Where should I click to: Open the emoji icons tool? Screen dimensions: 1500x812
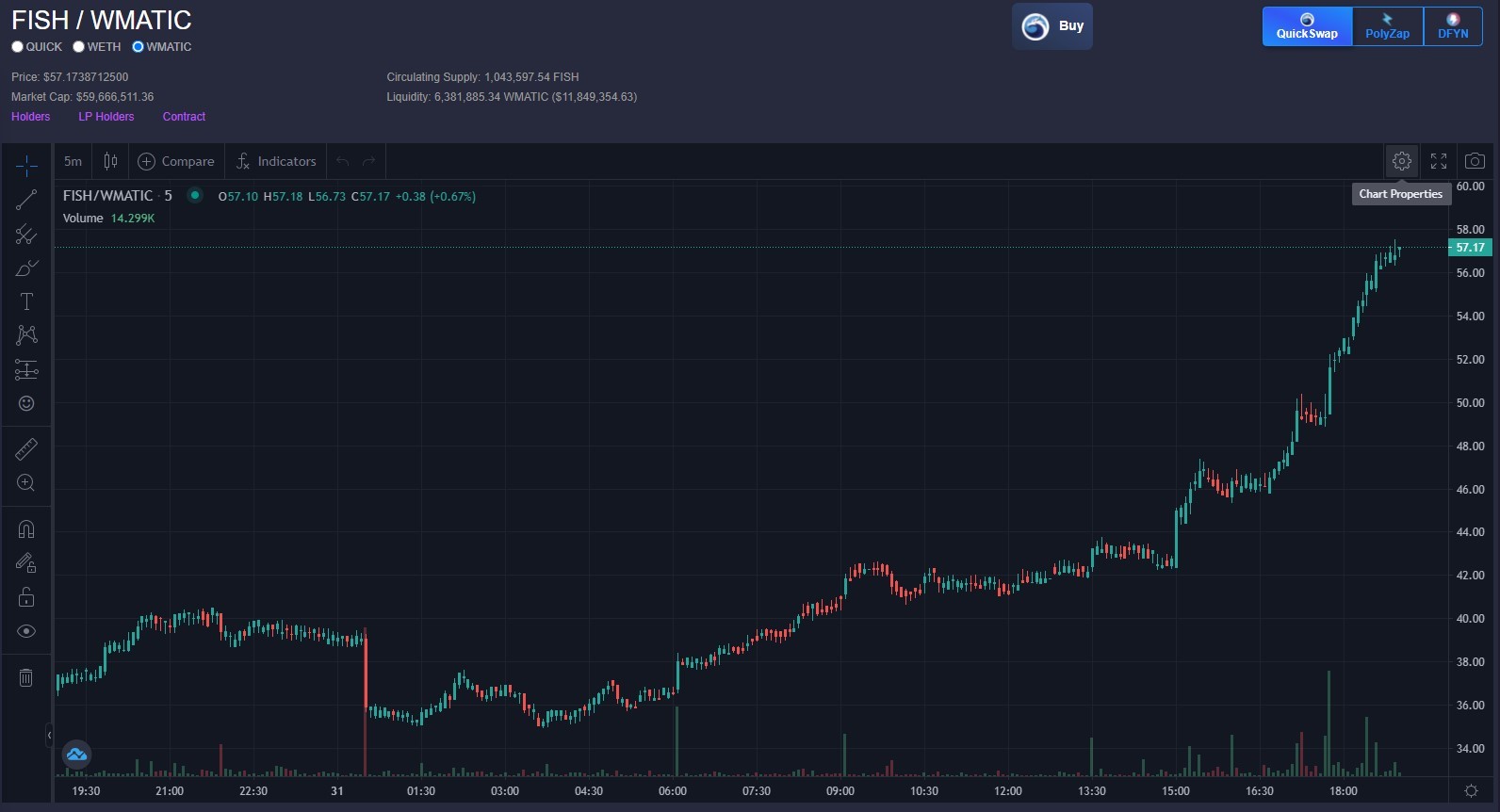point(26,403)
